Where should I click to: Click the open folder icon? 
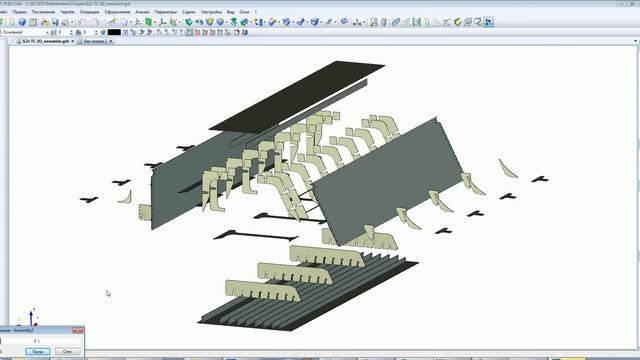coord(44,22)
